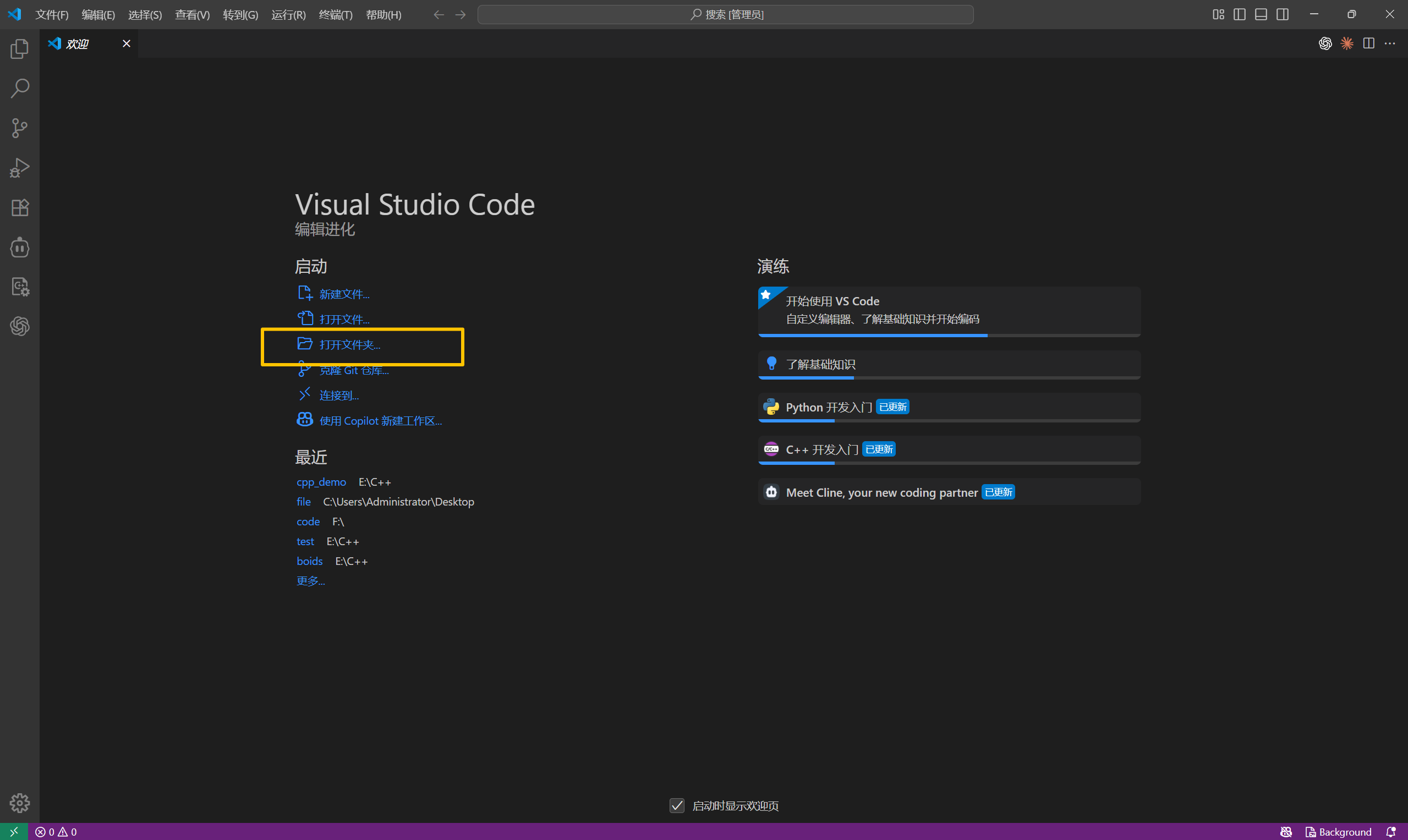
Task: Open 开始使用 VS Code walkthrough
Action: coord(949,311)
